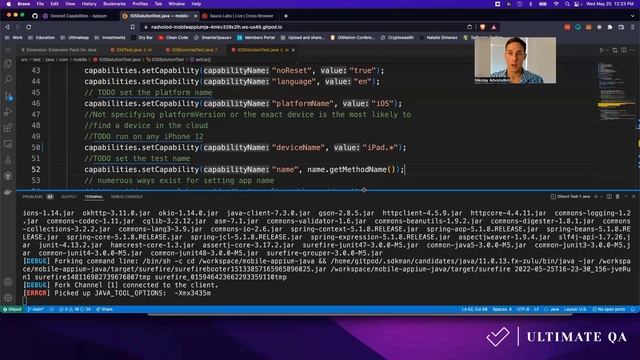Maximize the terminal panel with the chevron

click(626, 196)
